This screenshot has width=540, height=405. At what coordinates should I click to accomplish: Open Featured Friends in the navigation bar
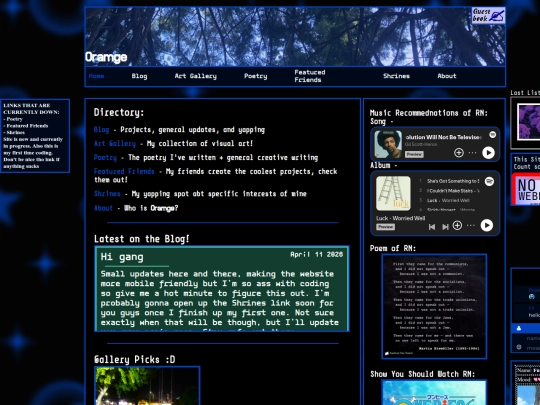(309, 76)
